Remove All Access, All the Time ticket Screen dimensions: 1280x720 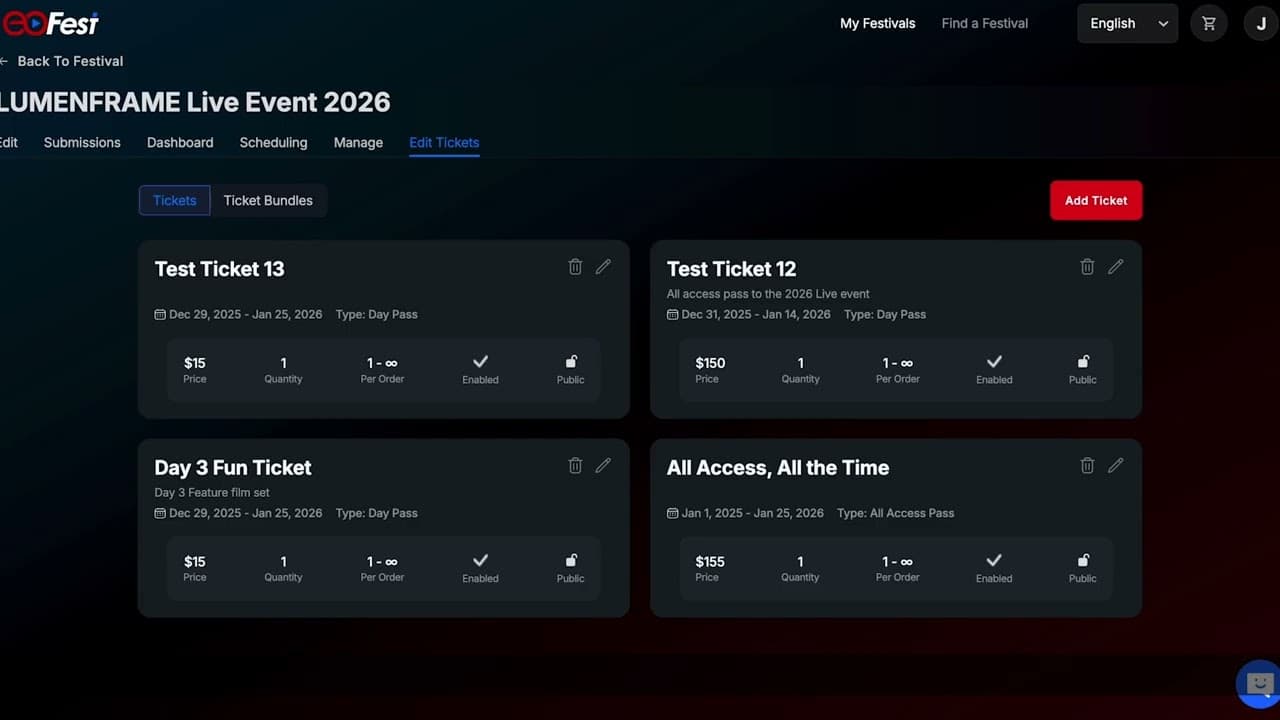click(x=1087, y=465)
